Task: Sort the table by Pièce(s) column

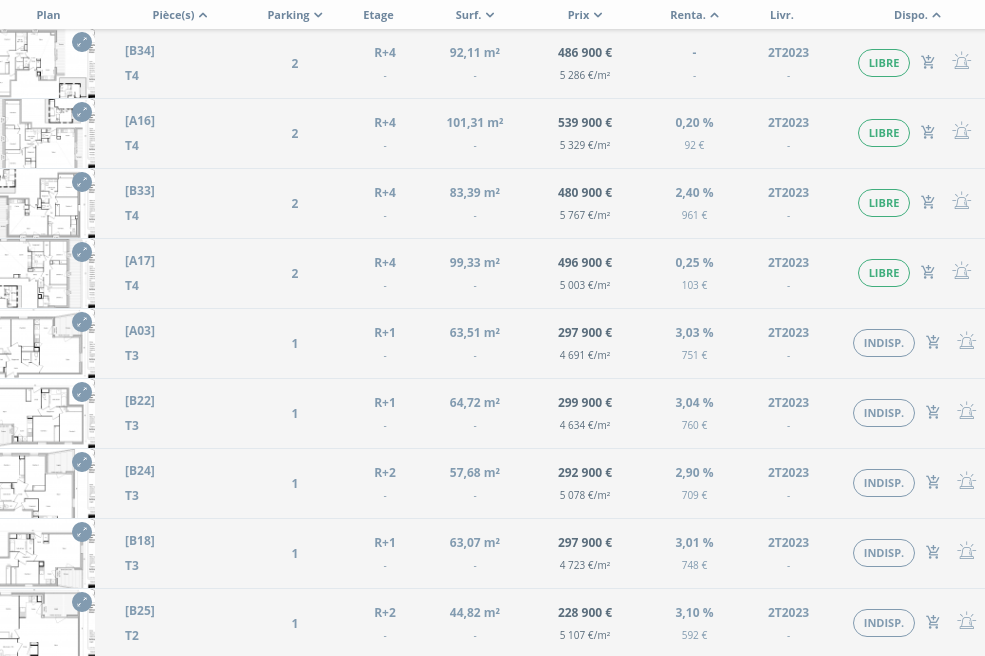Action: click(x=180, y=15)
